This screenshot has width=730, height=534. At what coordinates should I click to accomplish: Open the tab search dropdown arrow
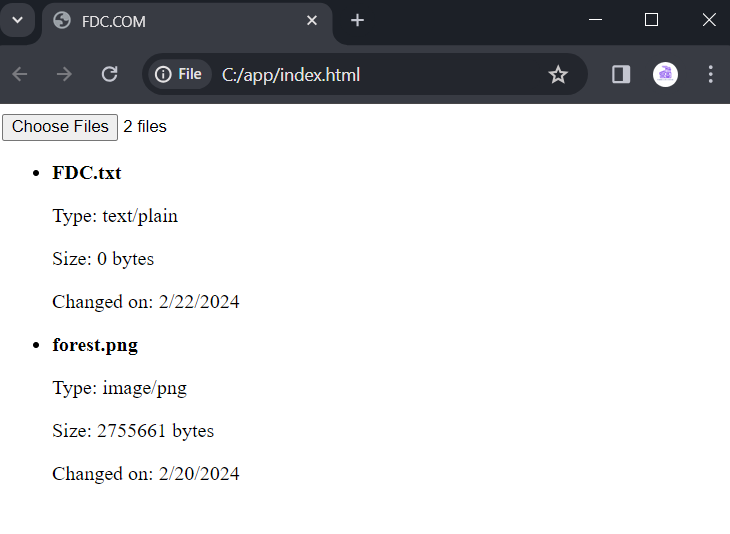(x=17, y=20)
